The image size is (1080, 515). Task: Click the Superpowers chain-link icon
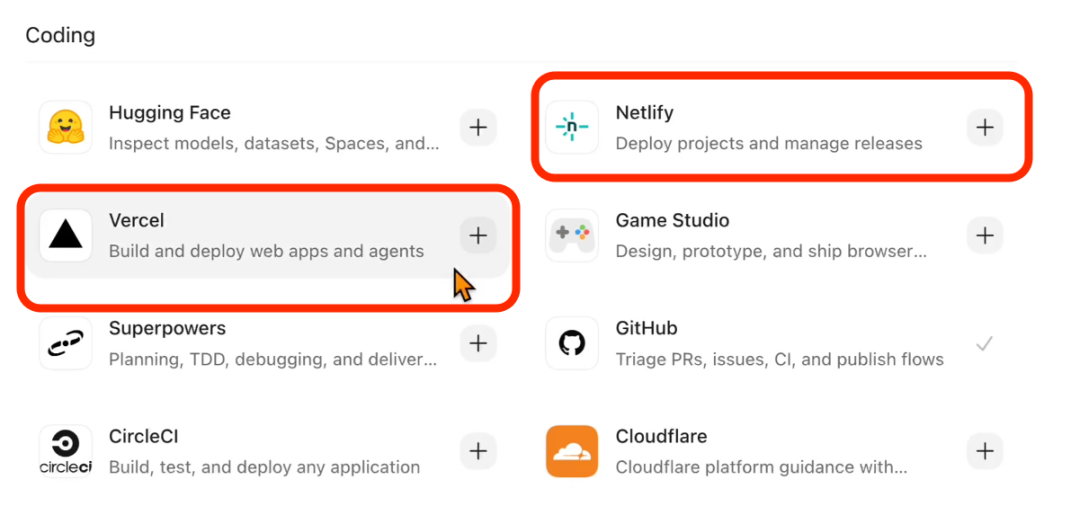coord(65,343)
